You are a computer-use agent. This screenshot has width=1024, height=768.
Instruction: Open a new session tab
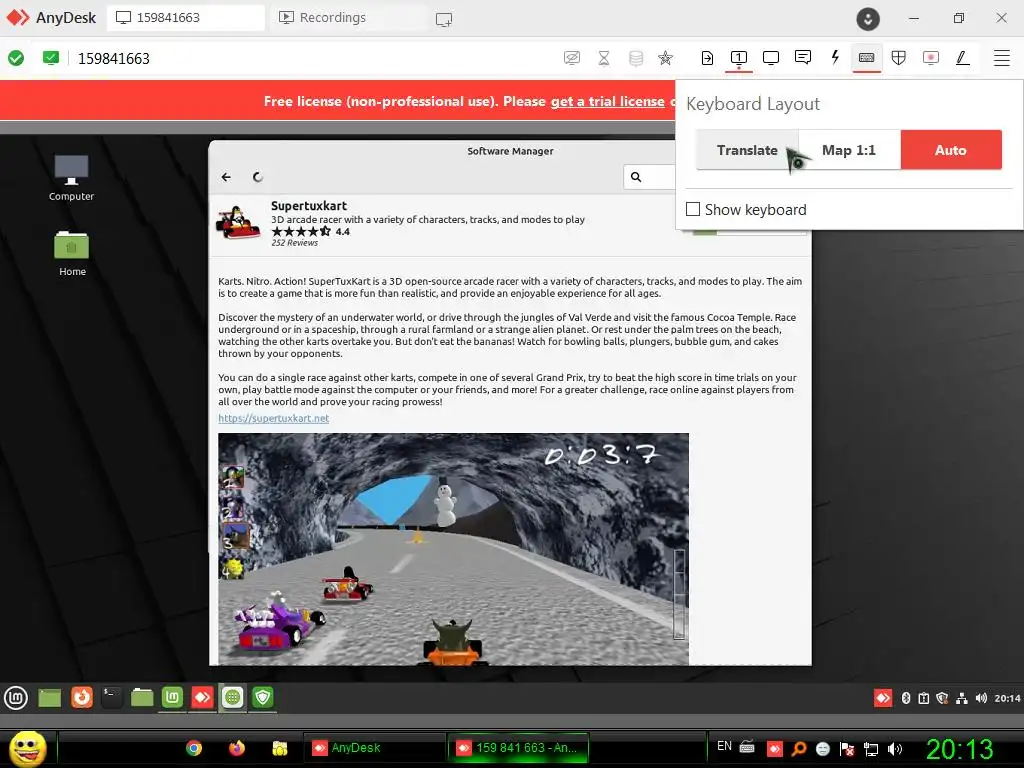tap(444, 20)
